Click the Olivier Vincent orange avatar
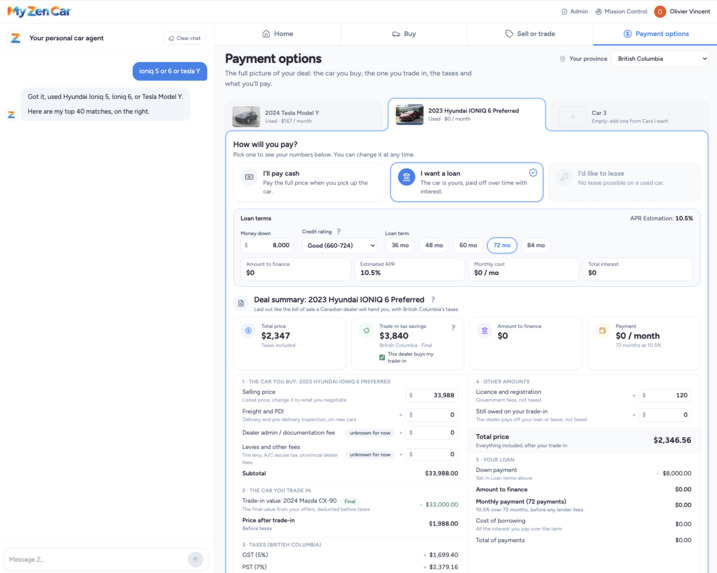This screenshot has width=717, height=573. point(660,11)
